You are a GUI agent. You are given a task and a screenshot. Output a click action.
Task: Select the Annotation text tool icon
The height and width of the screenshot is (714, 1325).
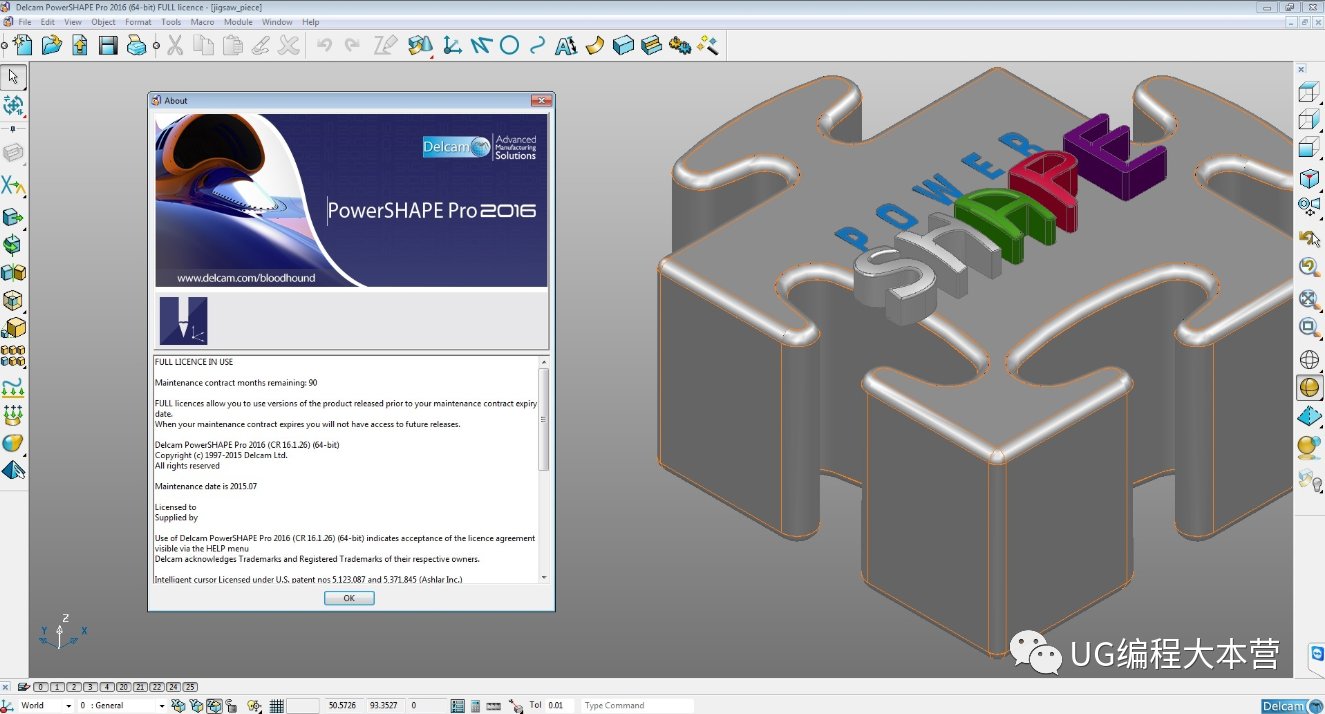(x=566, y=45)
